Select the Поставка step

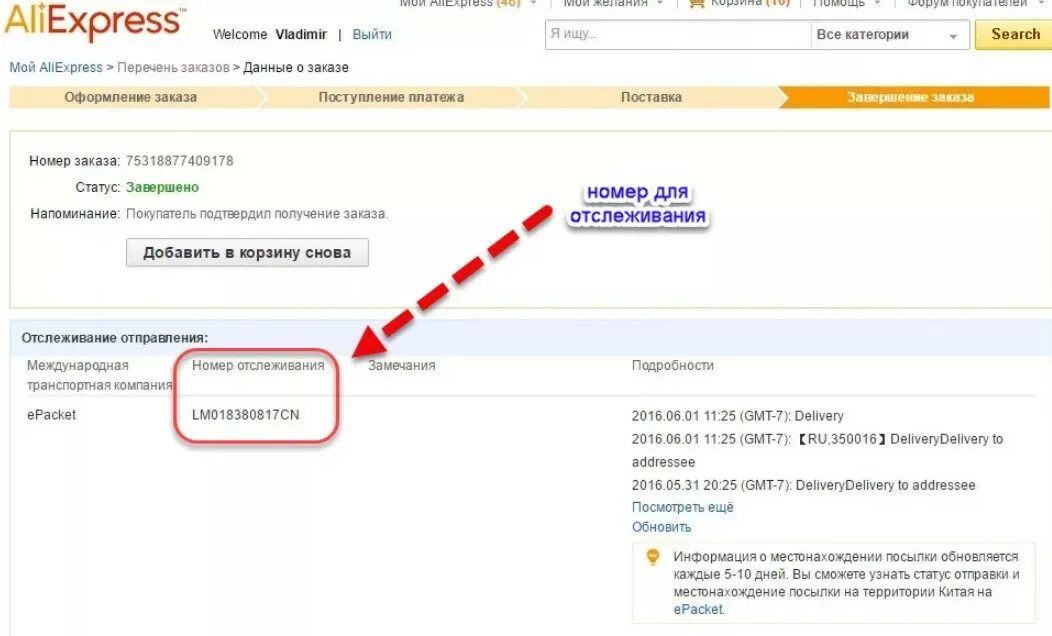(x=651, y=97)
